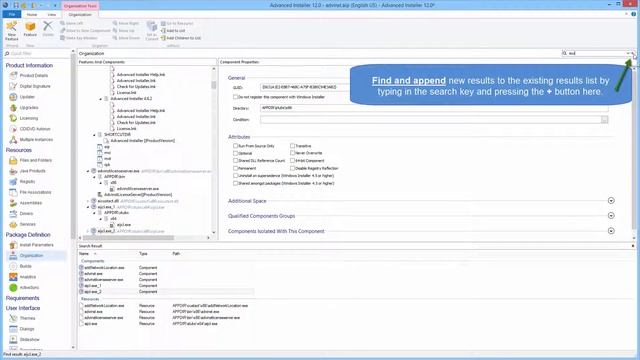Click the search input field at top right
Image resolution: width=640 pixels, height=360 pixels.
click(595, 53)
